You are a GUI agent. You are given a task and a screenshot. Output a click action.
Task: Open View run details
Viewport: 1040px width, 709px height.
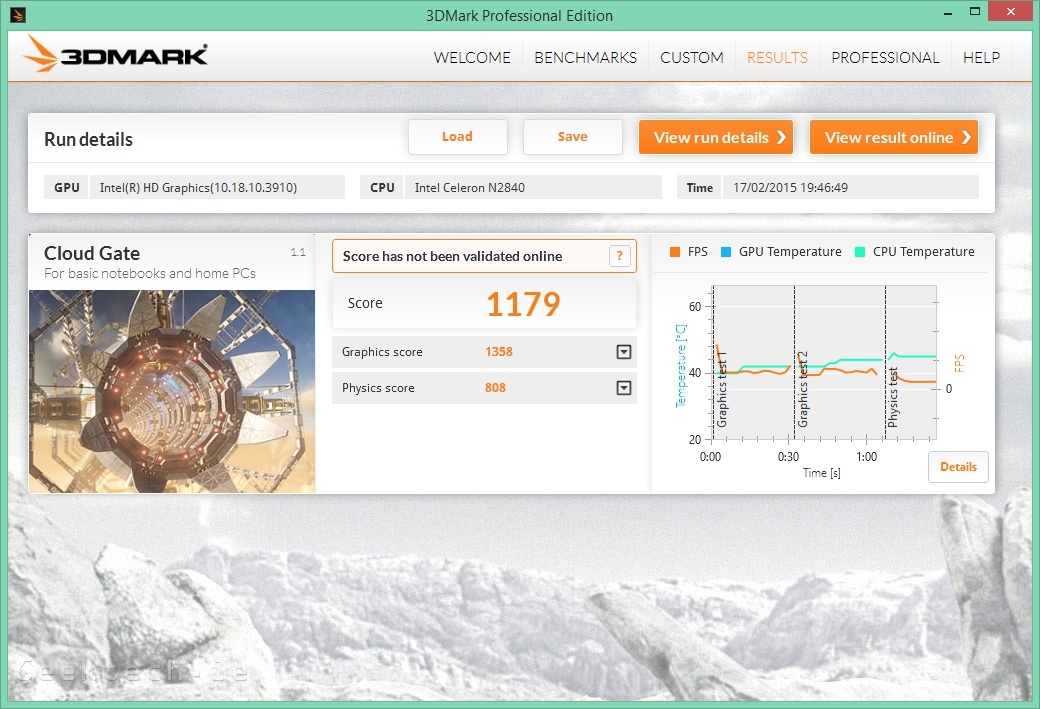716,137
